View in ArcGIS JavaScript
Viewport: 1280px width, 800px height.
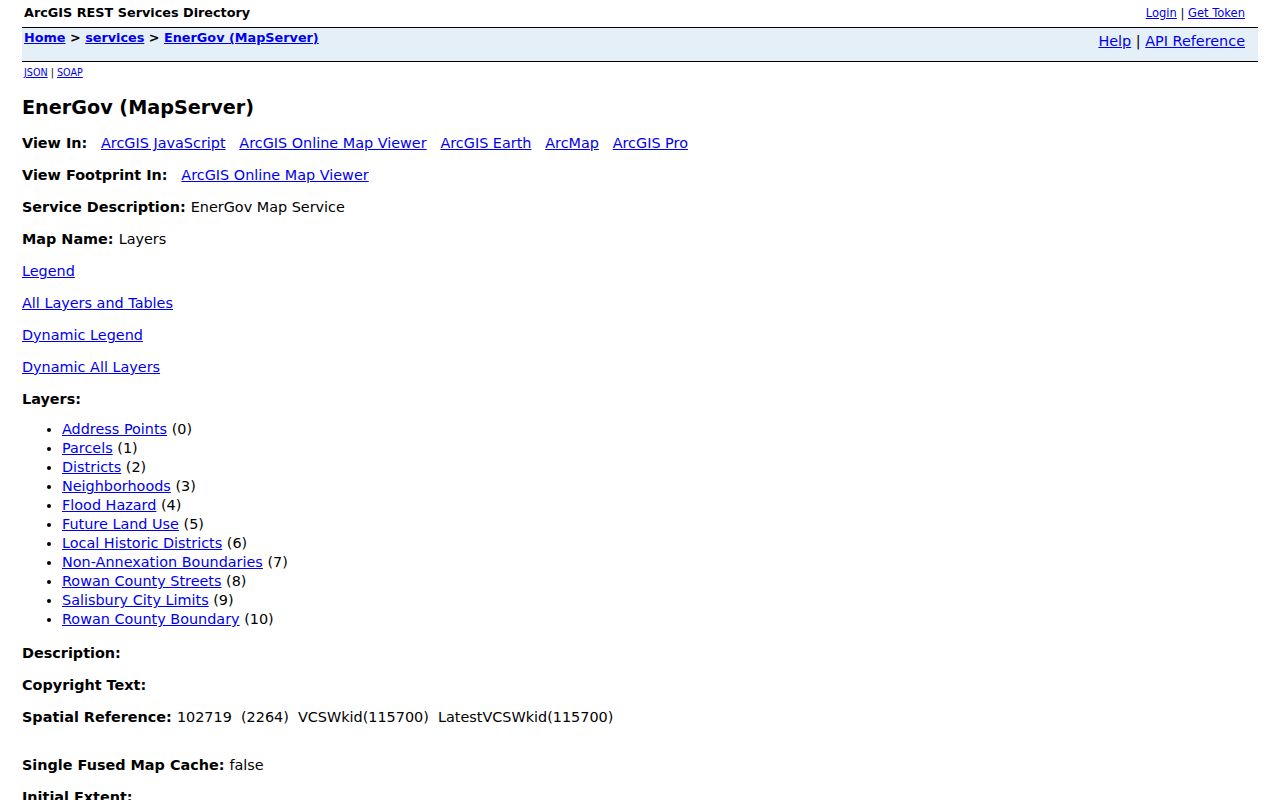coord(163,143)
